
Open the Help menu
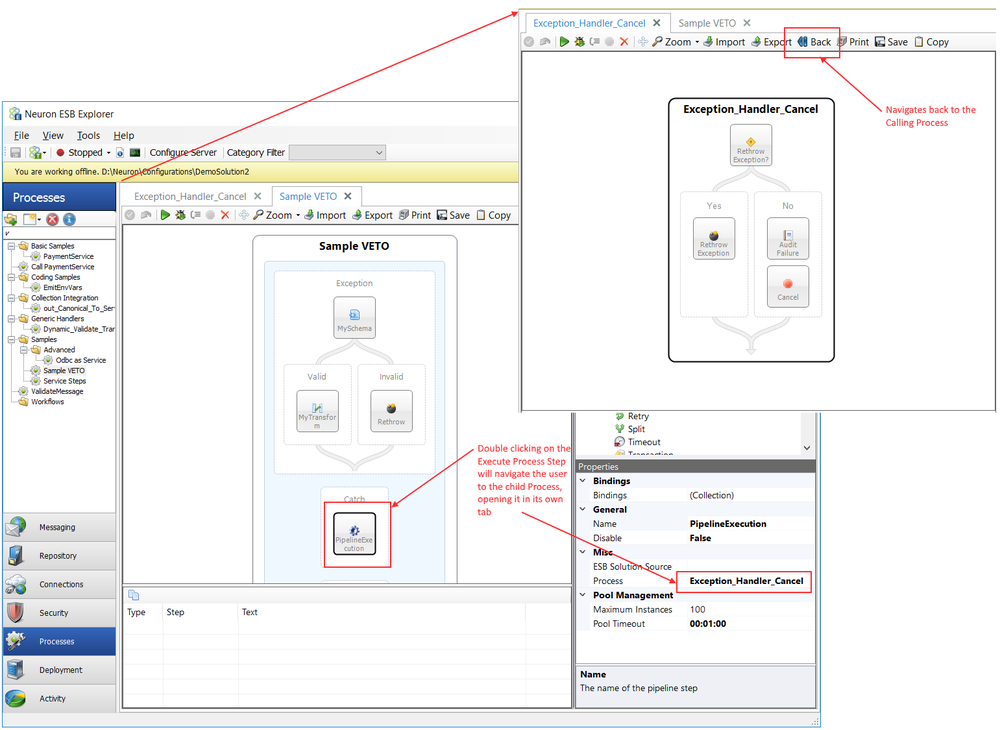(x=124, y=135)
